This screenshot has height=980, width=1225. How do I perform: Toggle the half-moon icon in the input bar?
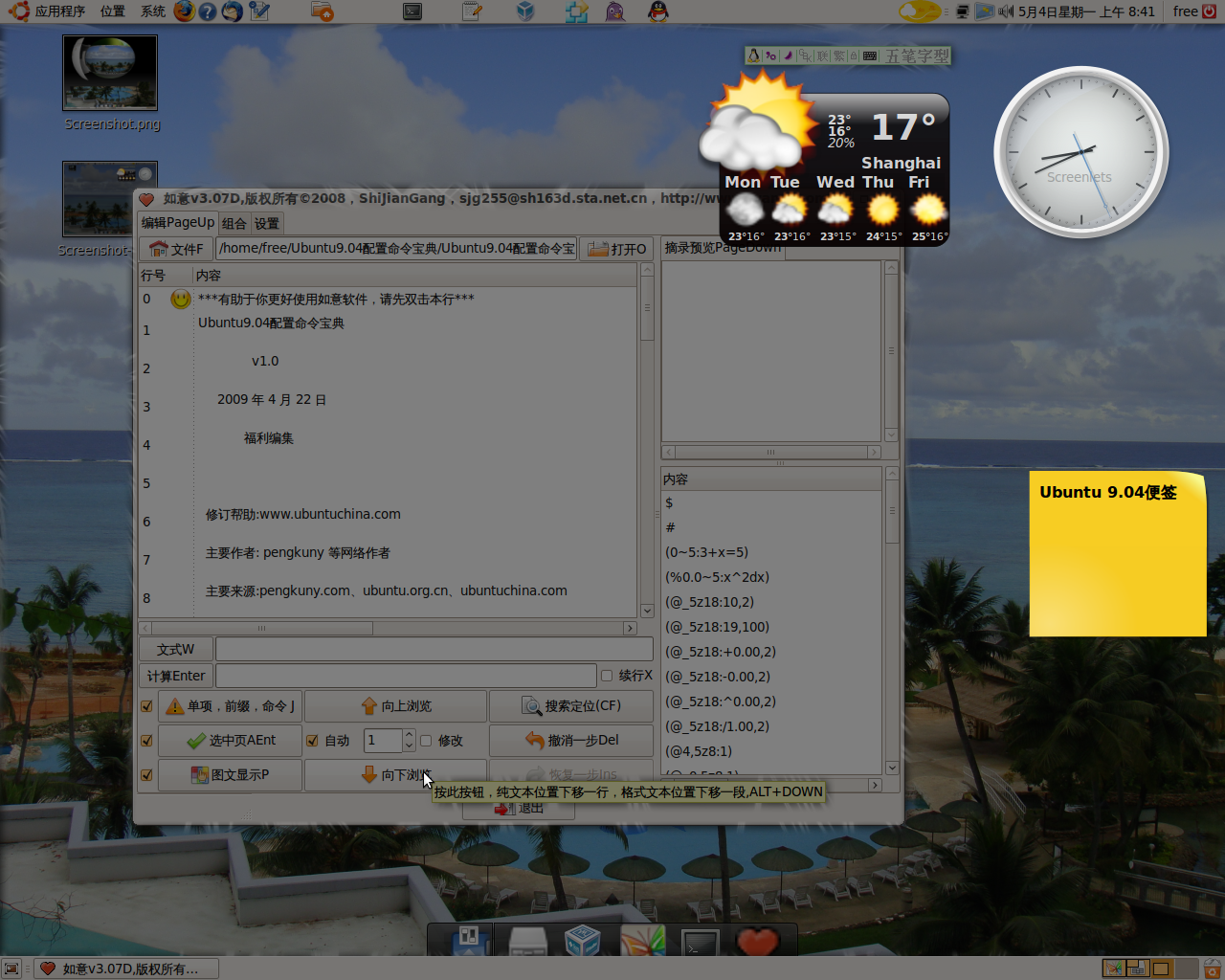click(789, 56)
